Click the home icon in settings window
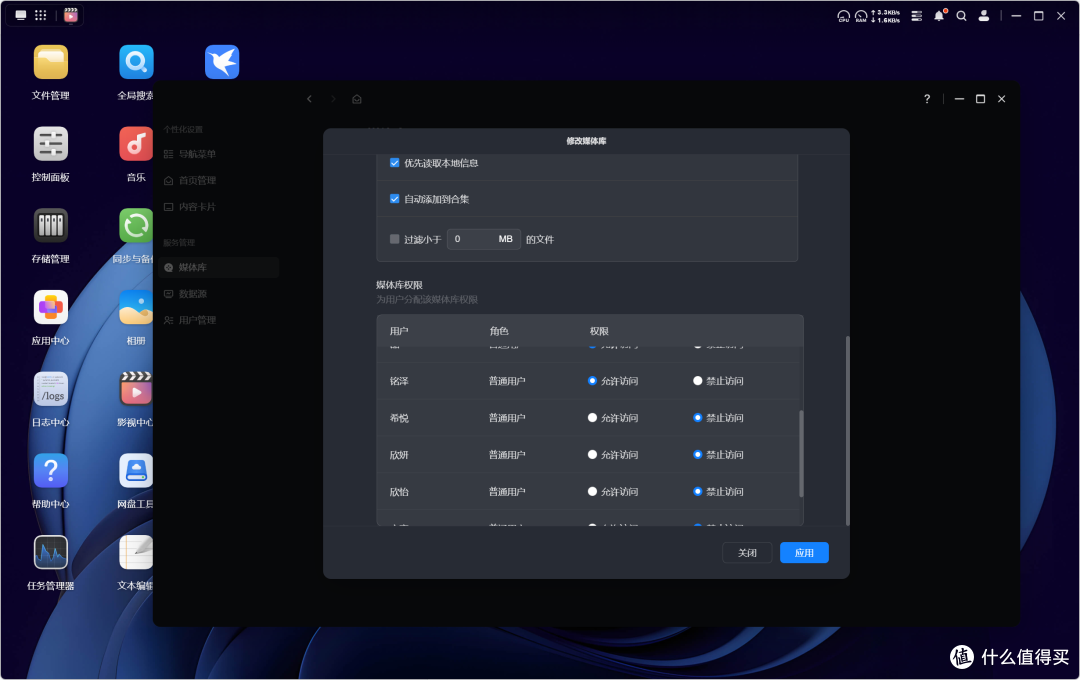Image resolution: width=1080 pixels, height=680 pixels. pyautogui.click(x=357, y=99)
